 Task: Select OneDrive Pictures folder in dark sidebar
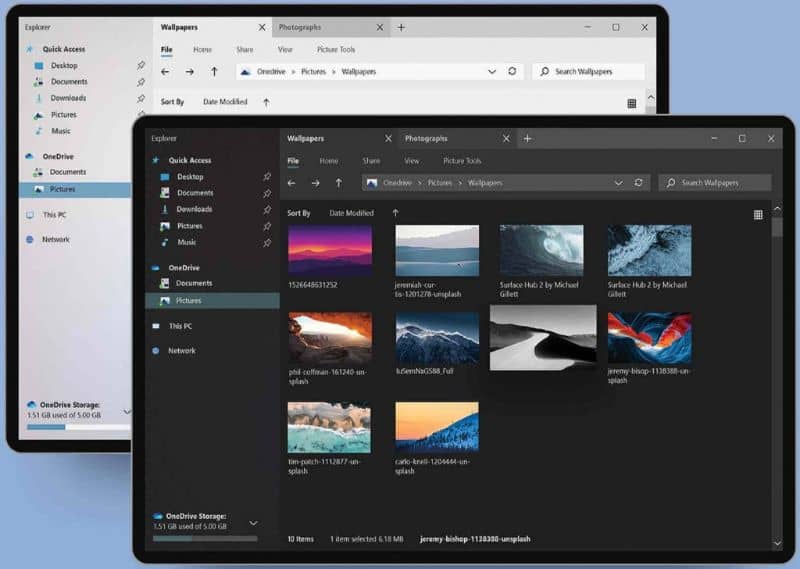click(x=213, y=301)
